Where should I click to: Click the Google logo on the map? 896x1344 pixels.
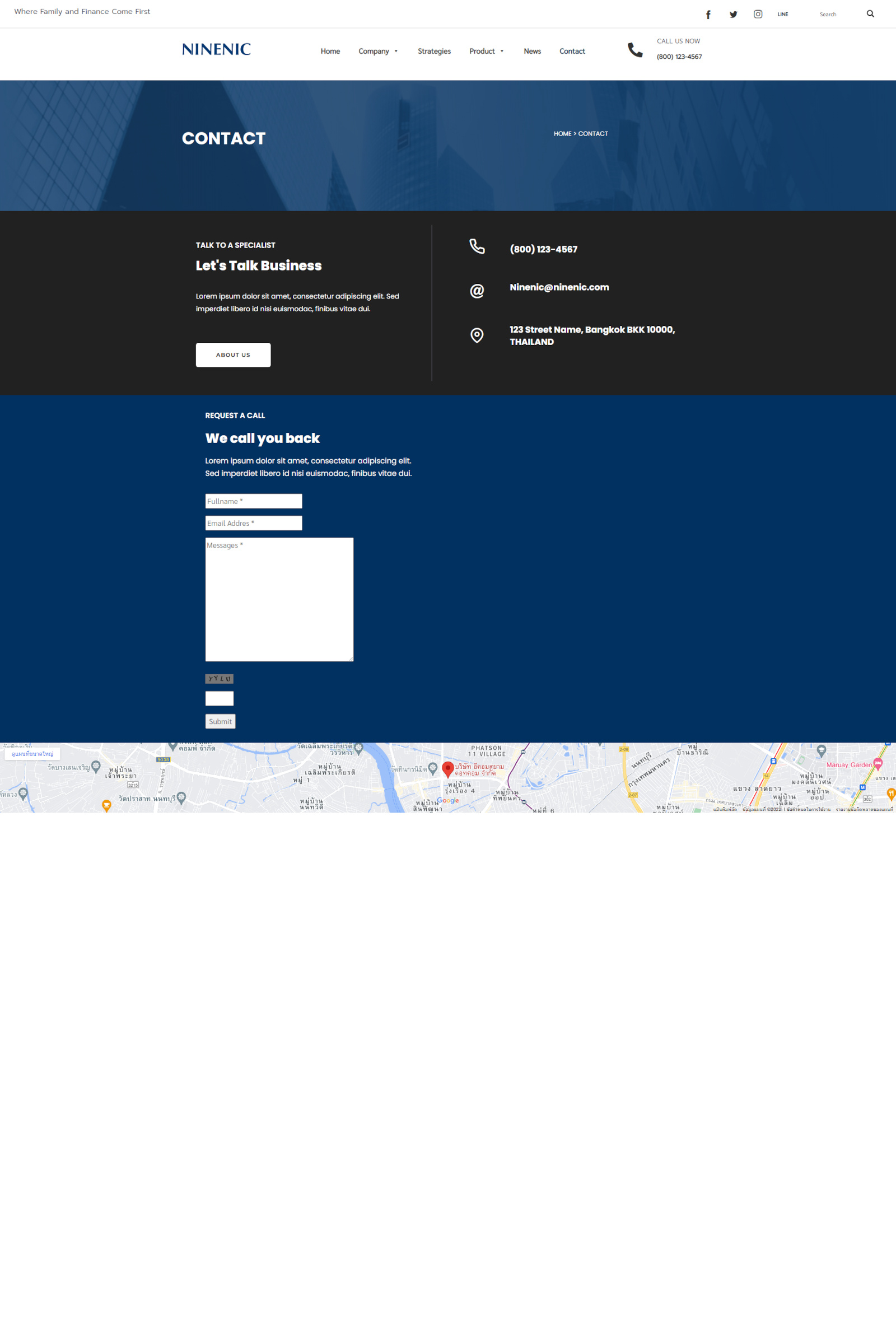(x=448, y=801)
